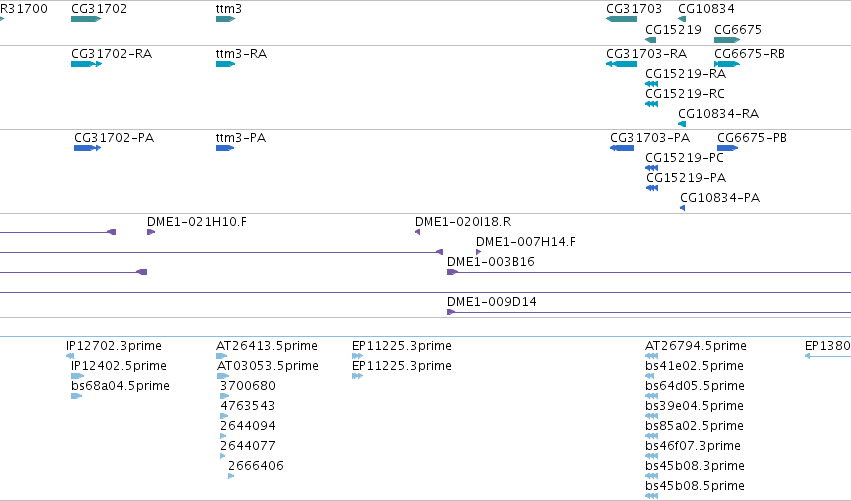Click the bs46f07.3prime EST label

click(x=693, y=446)
